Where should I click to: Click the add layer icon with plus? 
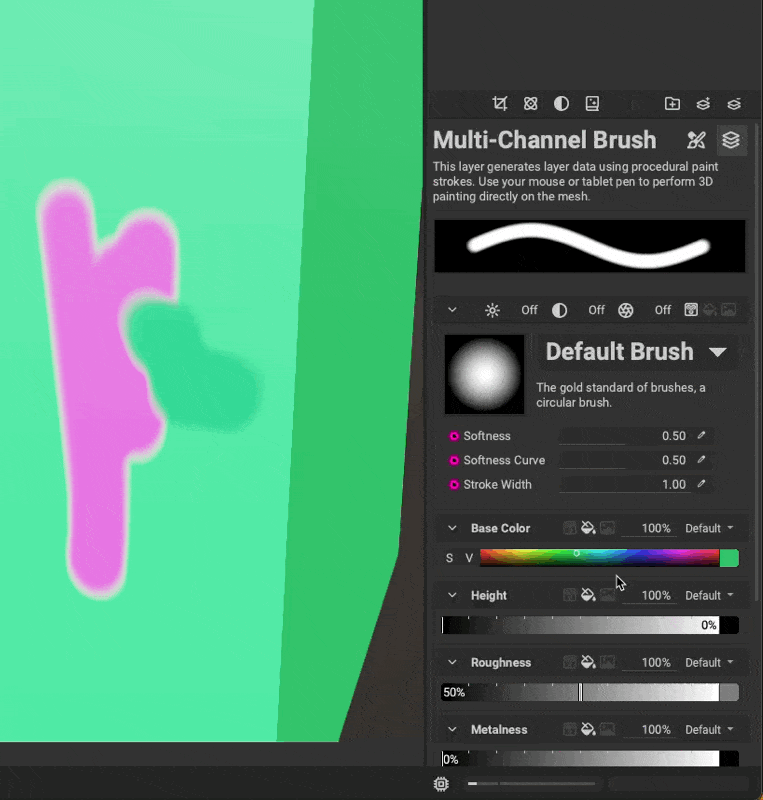click(703, 103)
